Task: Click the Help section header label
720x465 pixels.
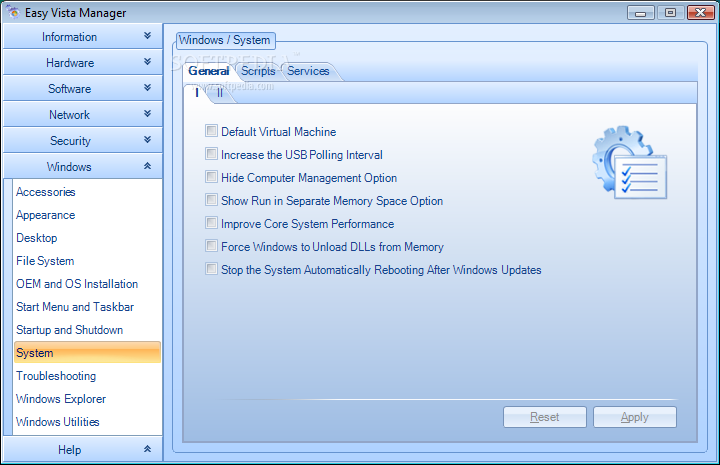Action: 69,450
